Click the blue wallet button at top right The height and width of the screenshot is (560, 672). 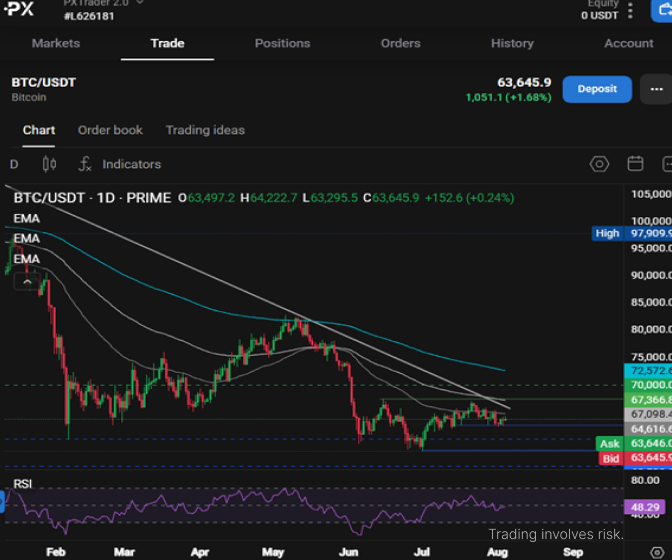tap(662, 10)
